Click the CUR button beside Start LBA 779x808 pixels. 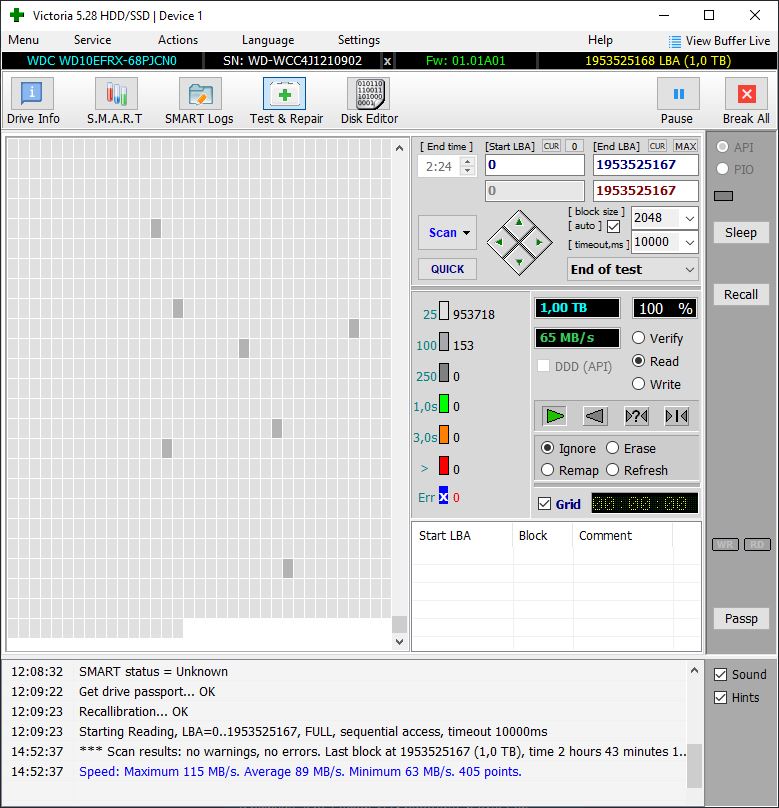pyautogui.click(x=551, y=146)
